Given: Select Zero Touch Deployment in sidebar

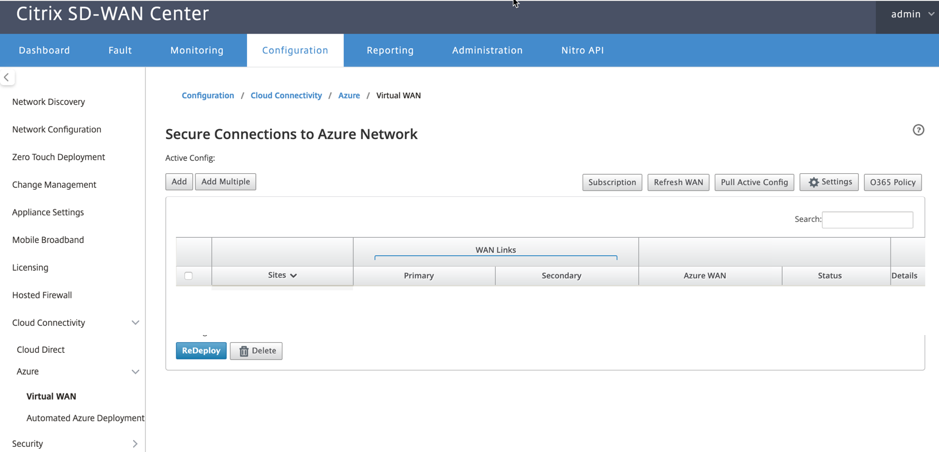Looking at the screenshot, I should click(x=59, y=157).
